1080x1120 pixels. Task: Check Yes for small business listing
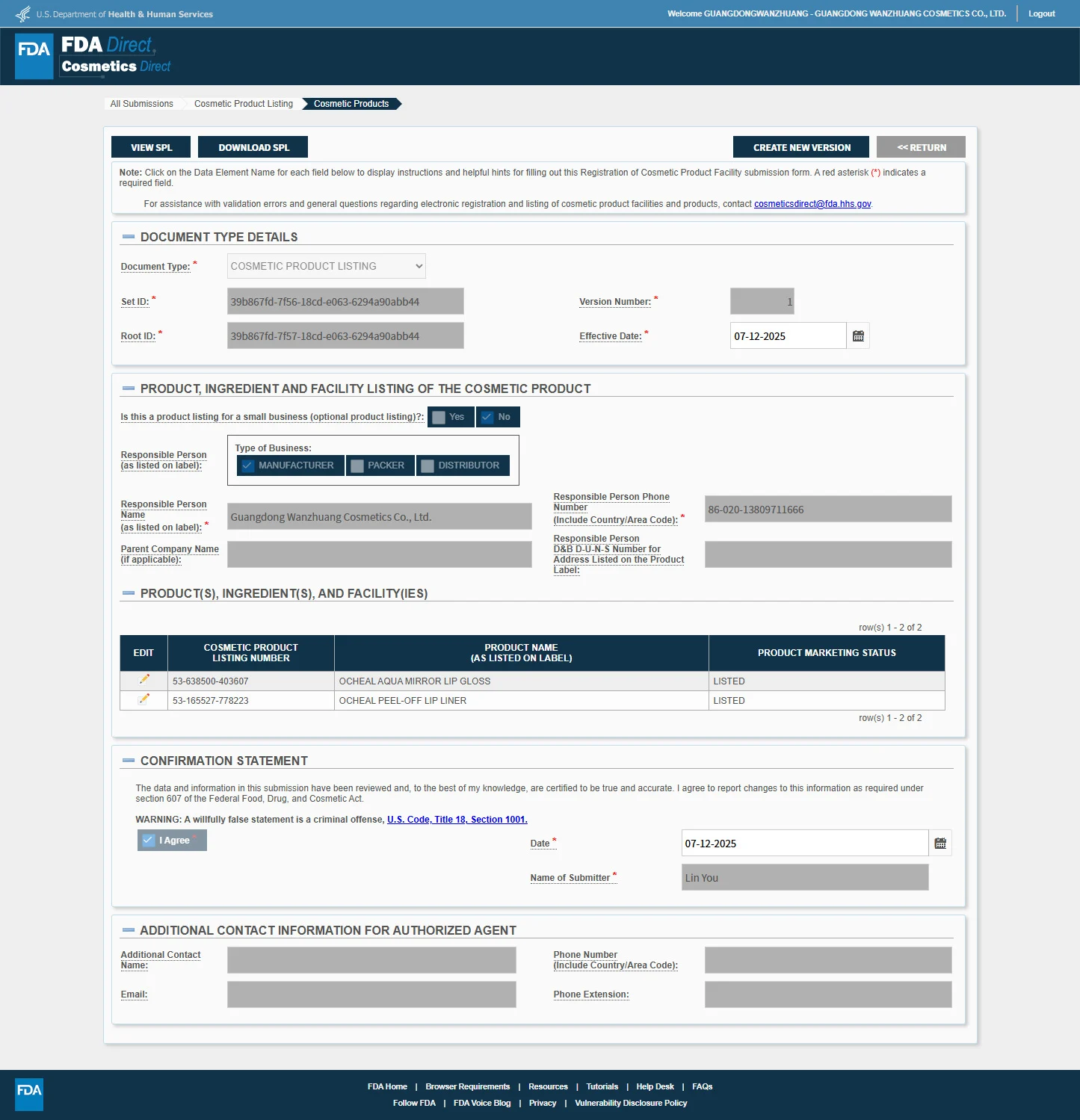point(451,417)
